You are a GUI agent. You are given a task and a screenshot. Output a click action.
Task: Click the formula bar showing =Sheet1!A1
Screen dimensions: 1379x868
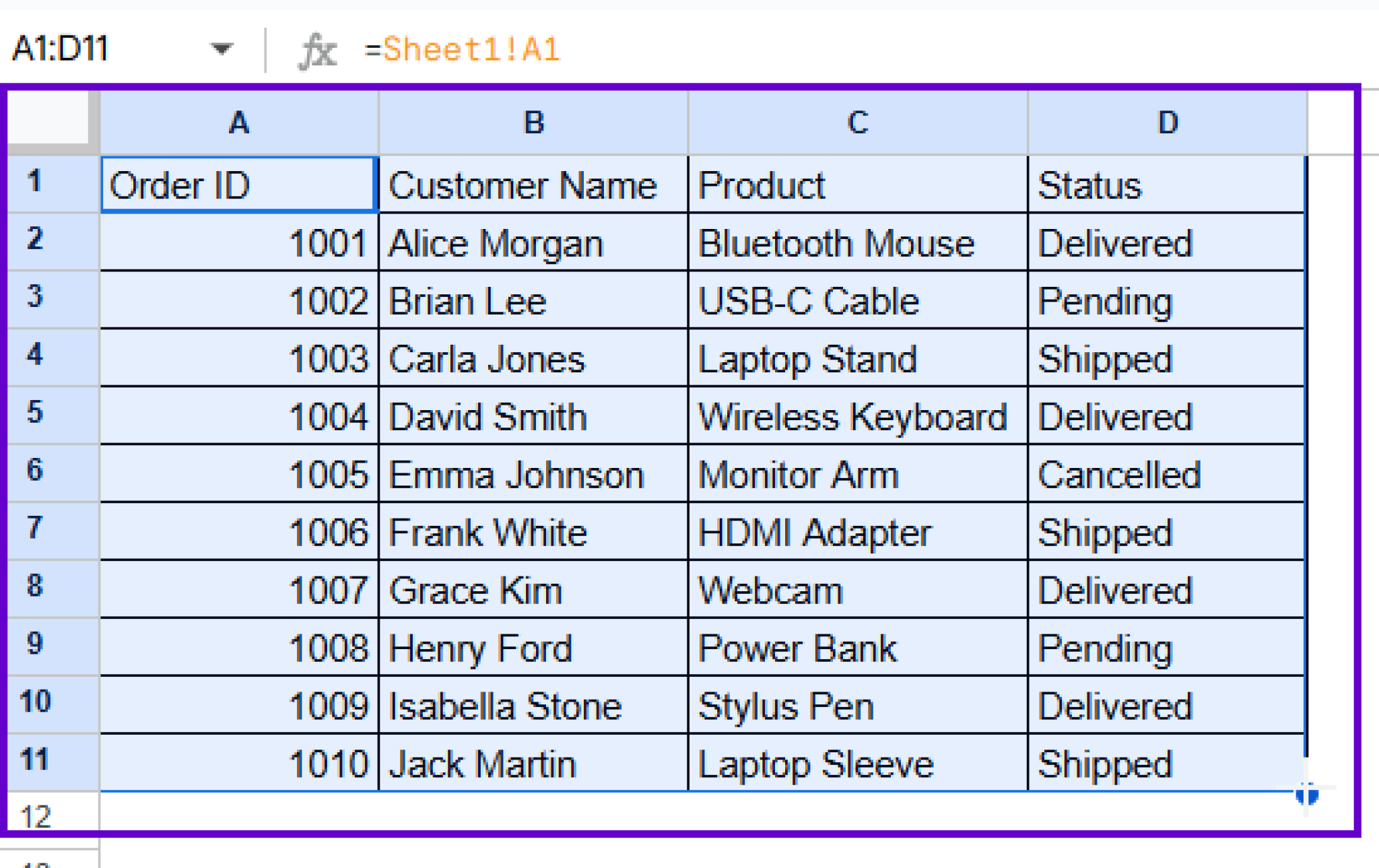click(465, 49)
